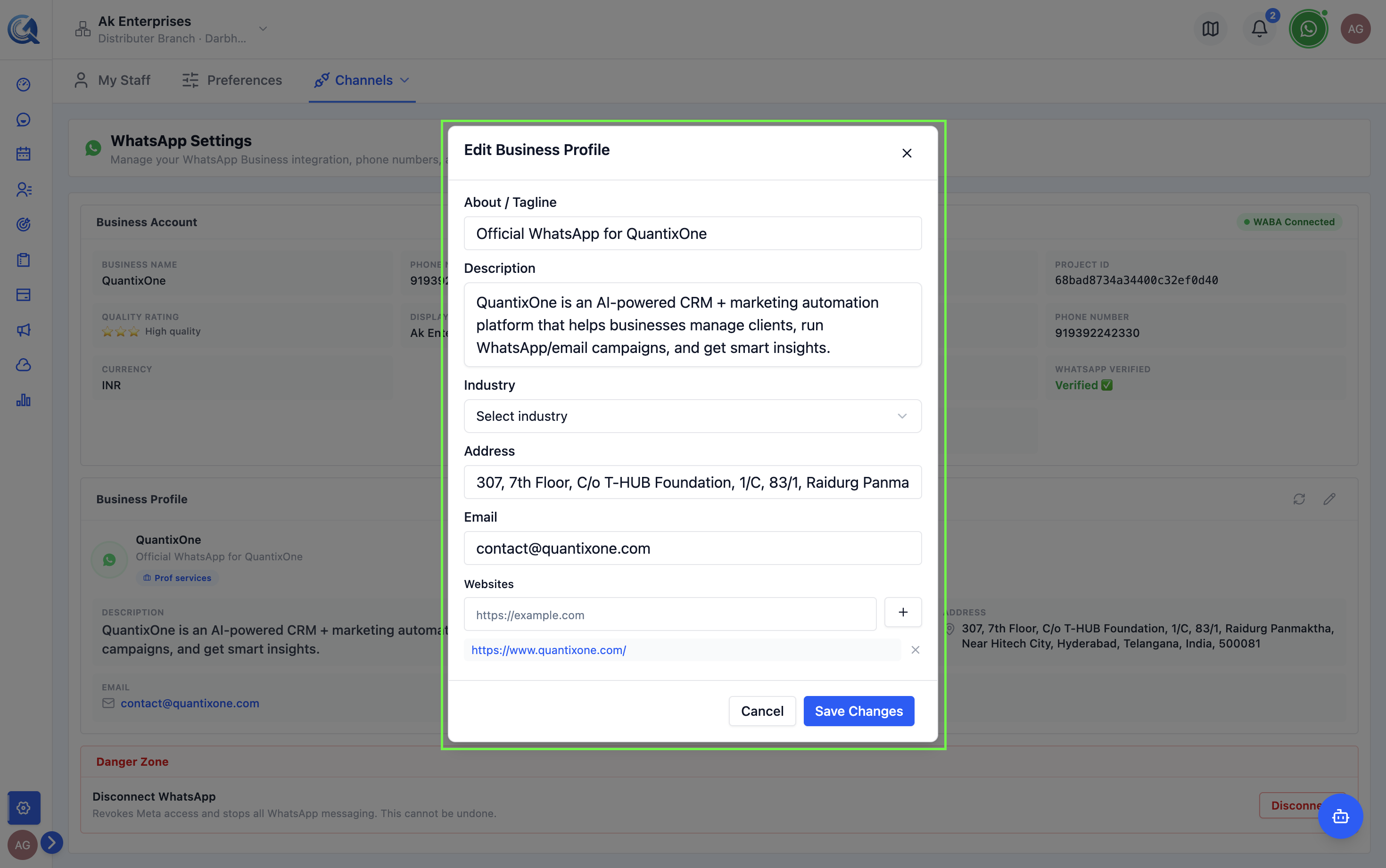The image size is (1386, 868).
Task: Click the WABA Connected status badge
Action: click(x=1289, y=222)
